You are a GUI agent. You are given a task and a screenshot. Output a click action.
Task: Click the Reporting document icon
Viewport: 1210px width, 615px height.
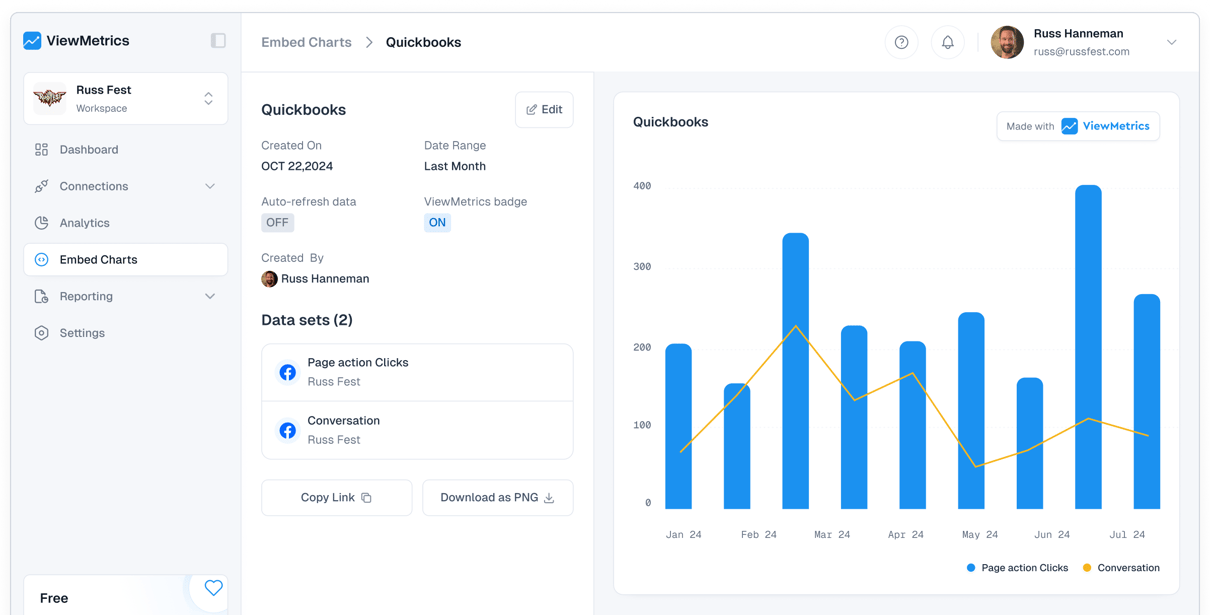[x=41, y=296]
